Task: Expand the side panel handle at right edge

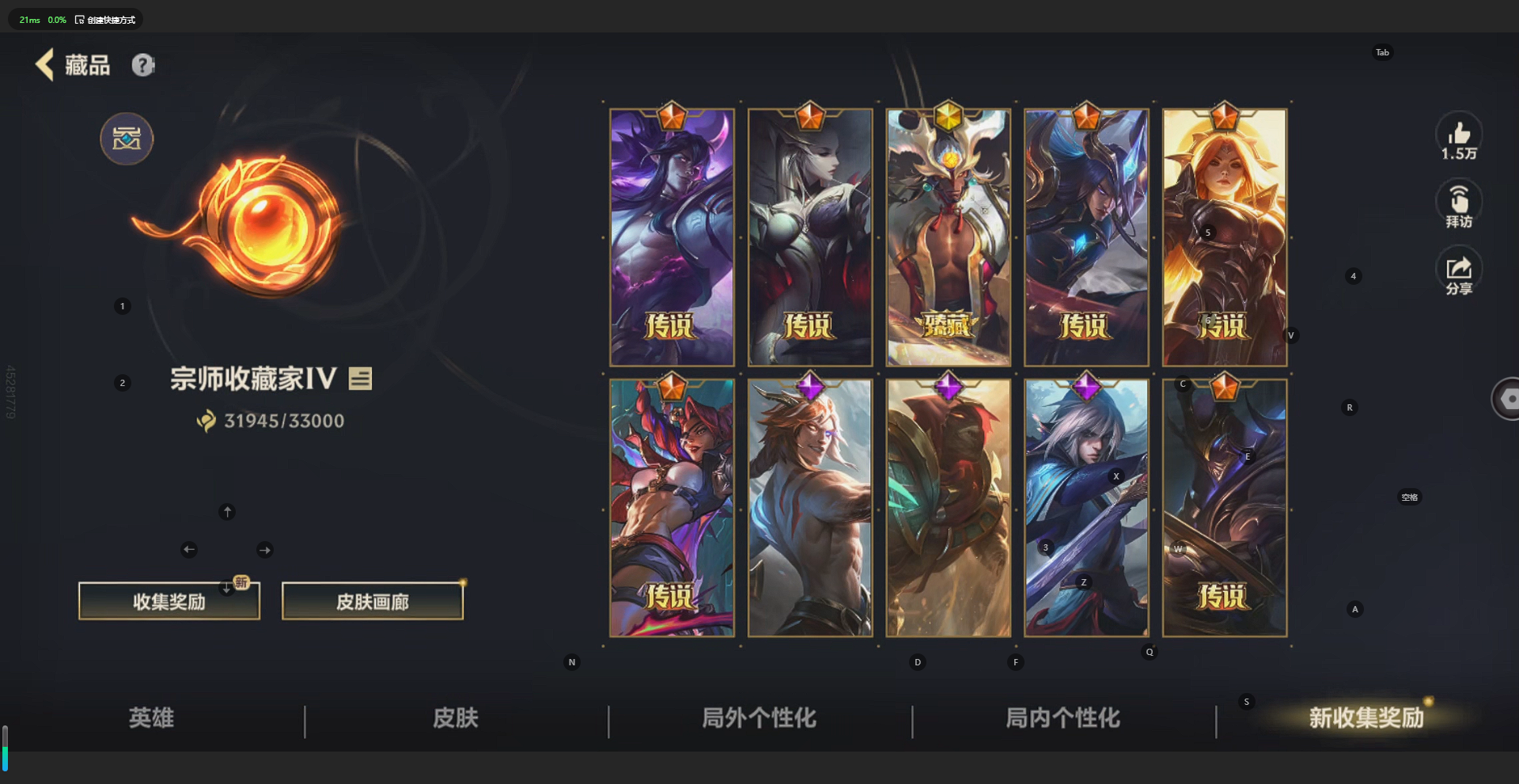Action: [x=1506, y=400]
